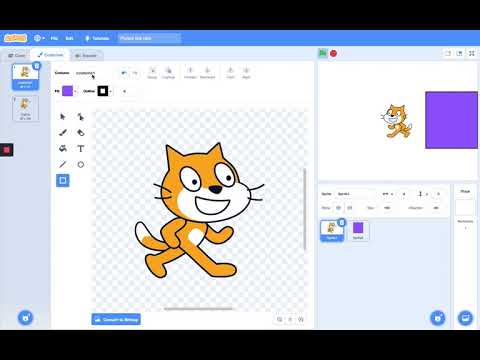Select the Eraser tool
Image resolution: width=480 pixels, height=360 pixels.
[x=81, y=133]
